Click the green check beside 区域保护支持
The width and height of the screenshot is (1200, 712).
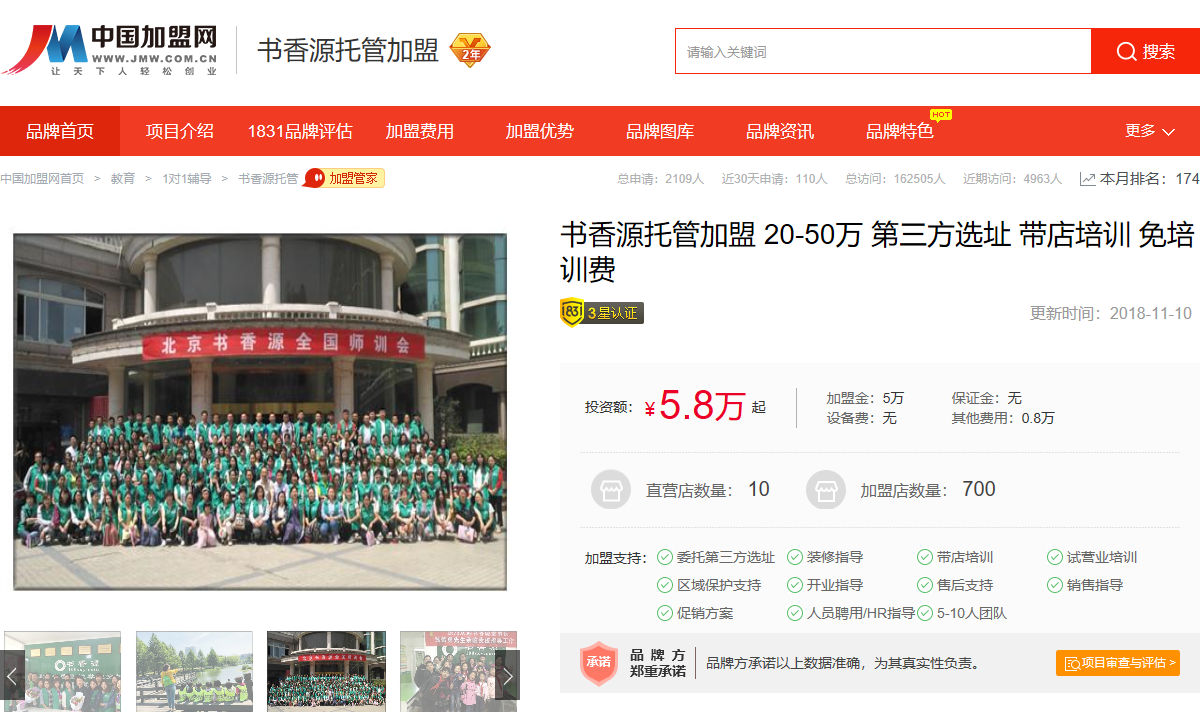click(665, 585)
